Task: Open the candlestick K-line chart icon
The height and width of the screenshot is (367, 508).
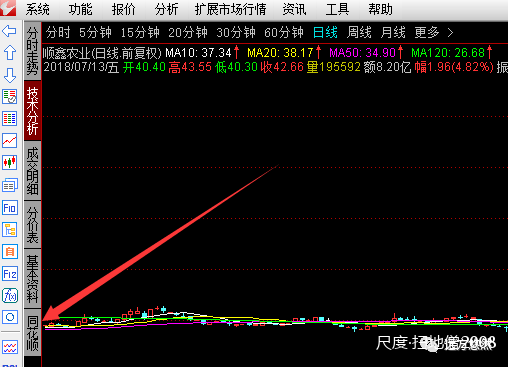Action: [x=10, y=163]
